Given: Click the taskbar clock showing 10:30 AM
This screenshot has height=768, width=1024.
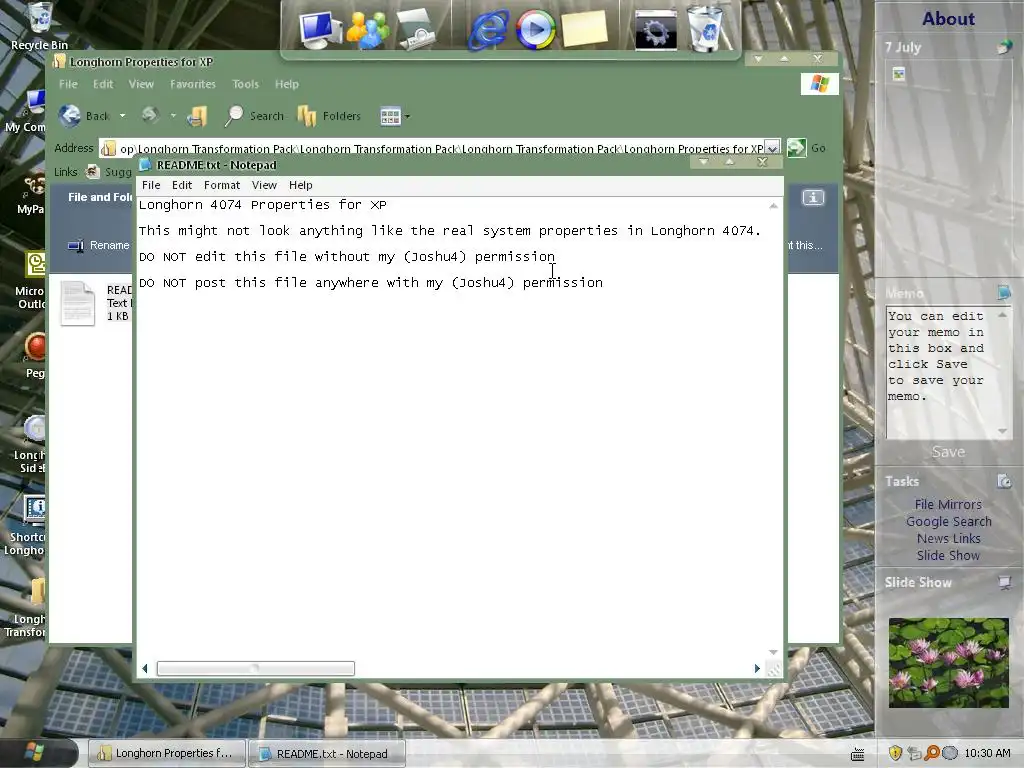Looking at the screenshot, I should [x=987, y=753].
